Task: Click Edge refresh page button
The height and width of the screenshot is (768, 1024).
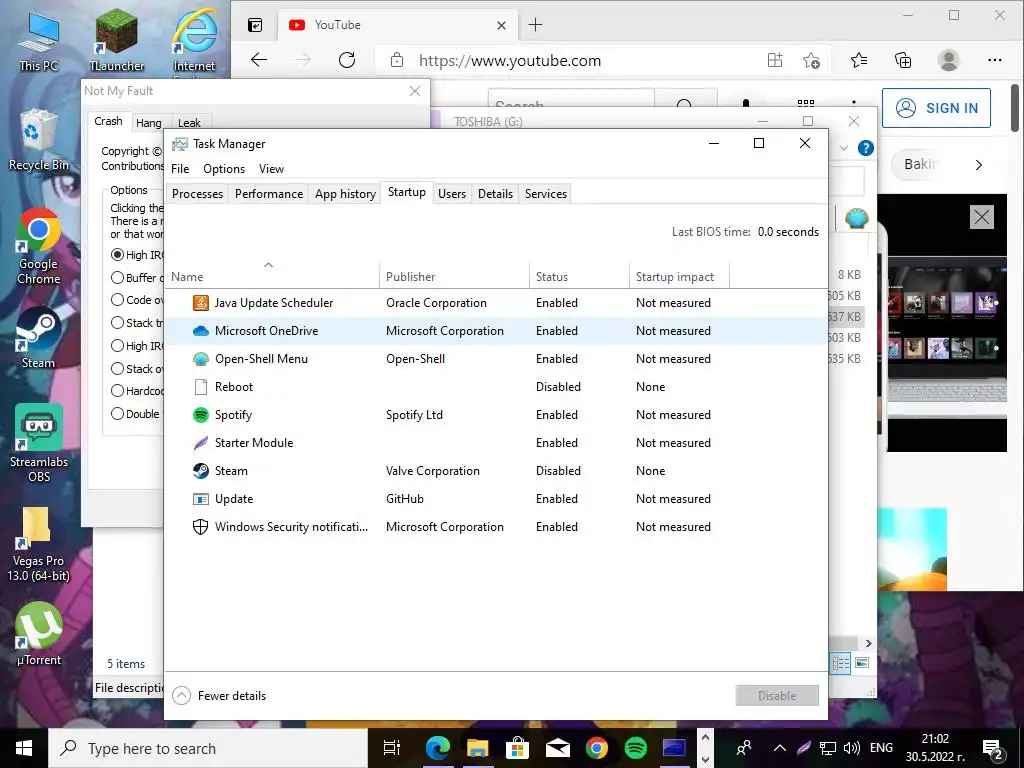Action: click(347, 61)
